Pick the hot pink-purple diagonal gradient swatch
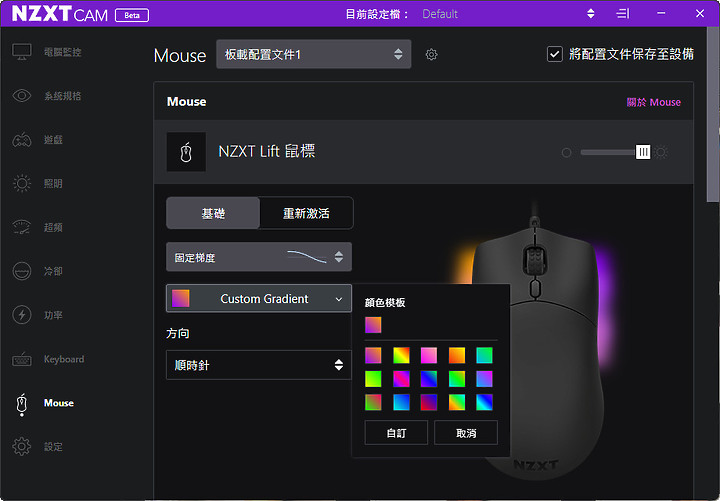720x501 pixels. pyautogui.click(x=401, y=379)
